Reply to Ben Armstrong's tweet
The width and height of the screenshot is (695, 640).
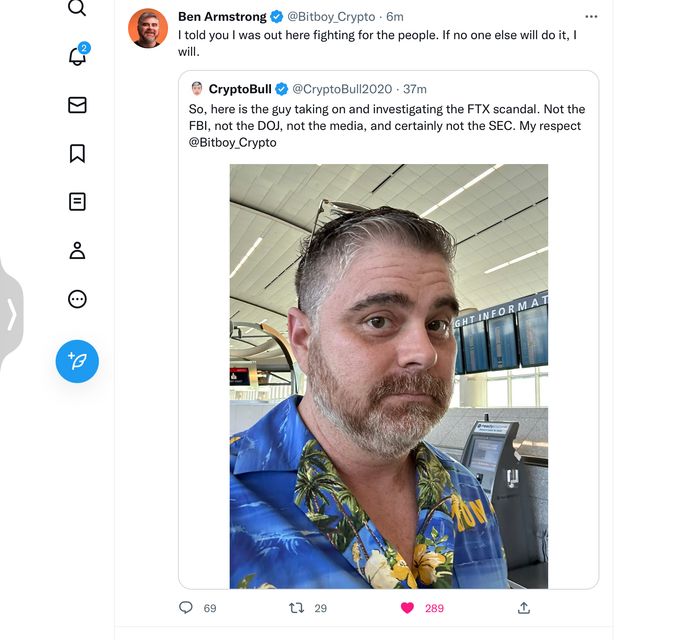[185, 607]
